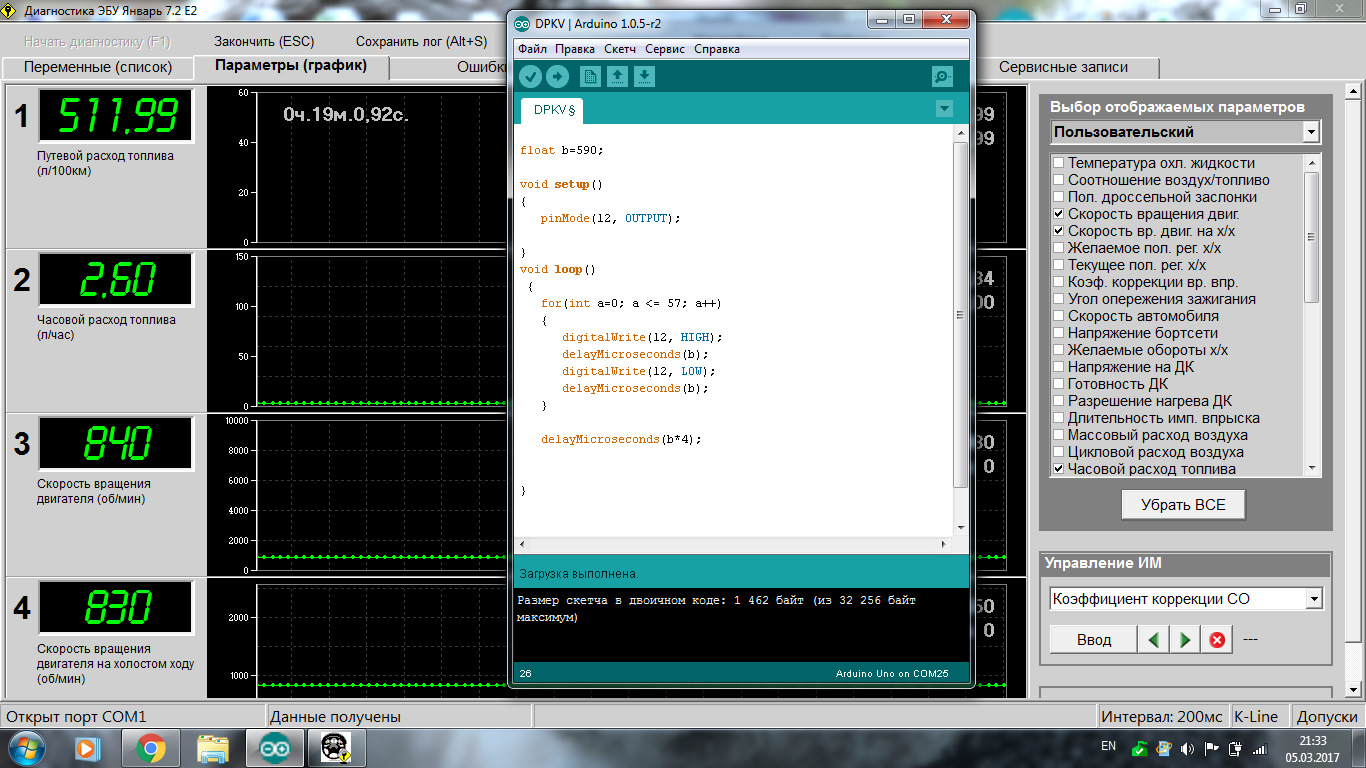The height and width of the screenshot is (768, 1366).
Task: Click the Интервал: 200мс status field
Action: click(x=1162, y=716)
